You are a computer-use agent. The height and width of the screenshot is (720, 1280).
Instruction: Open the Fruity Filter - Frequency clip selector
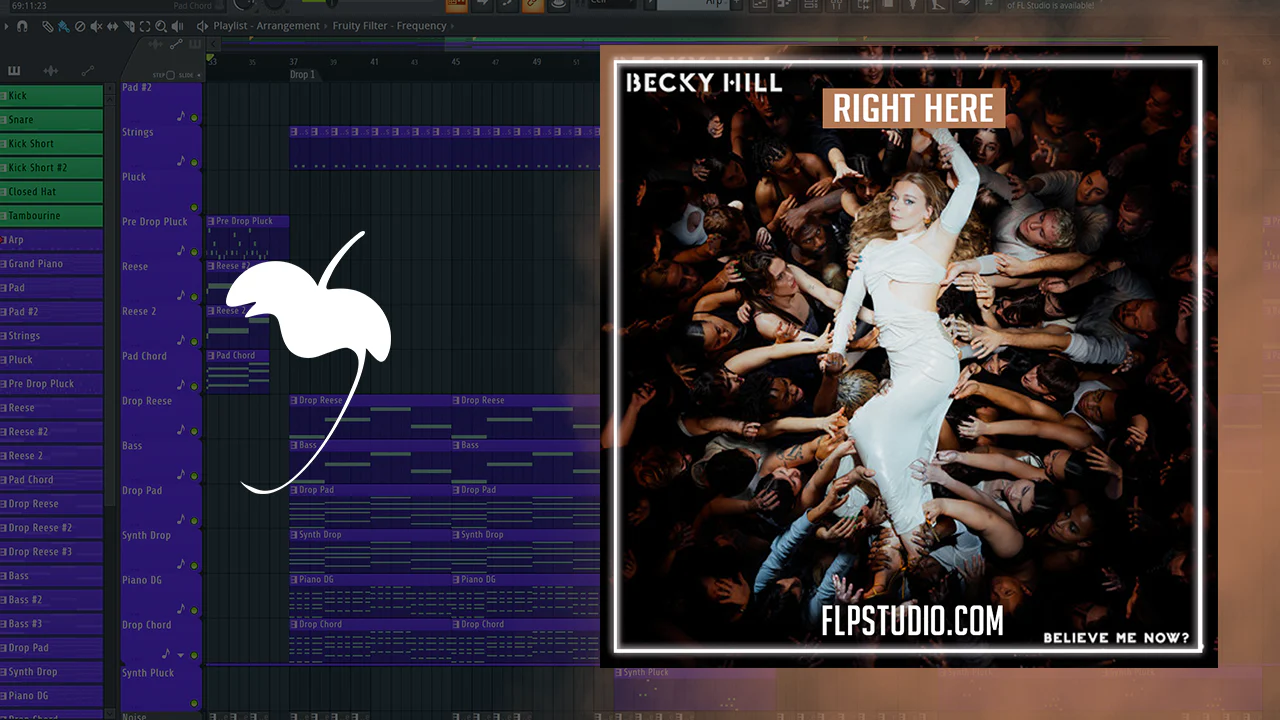point(390,26)
